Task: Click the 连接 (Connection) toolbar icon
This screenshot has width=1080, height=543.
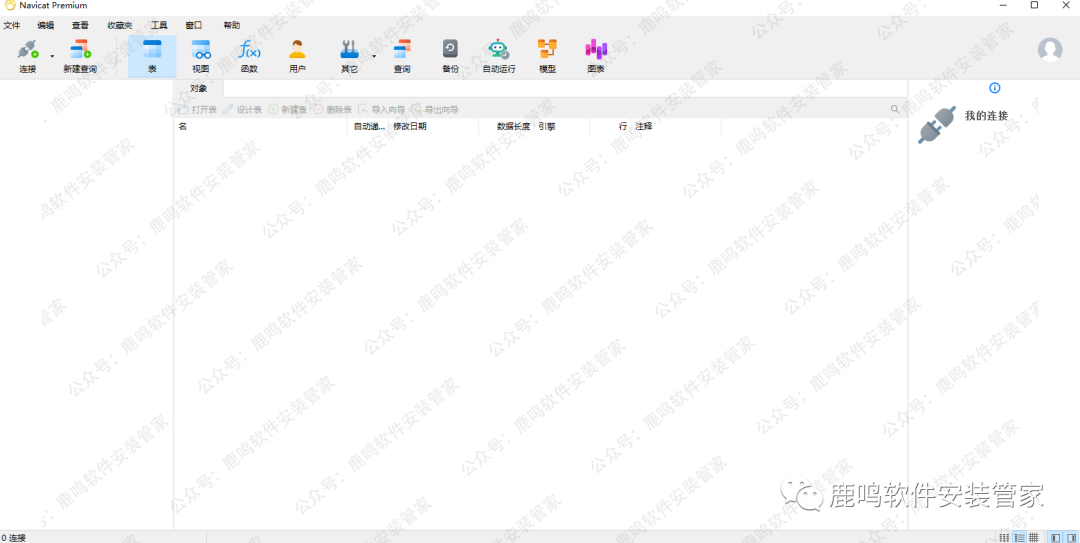Action: coord(27,54)
